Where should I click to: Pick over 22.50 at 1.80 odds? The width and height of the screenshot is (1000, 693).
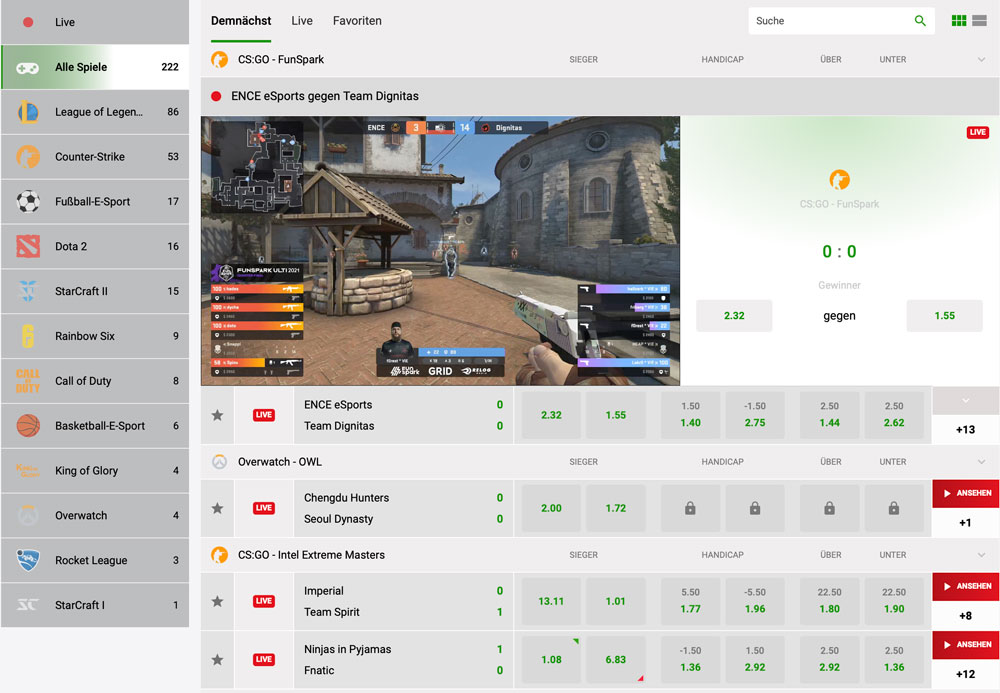(x=829, y=601)
